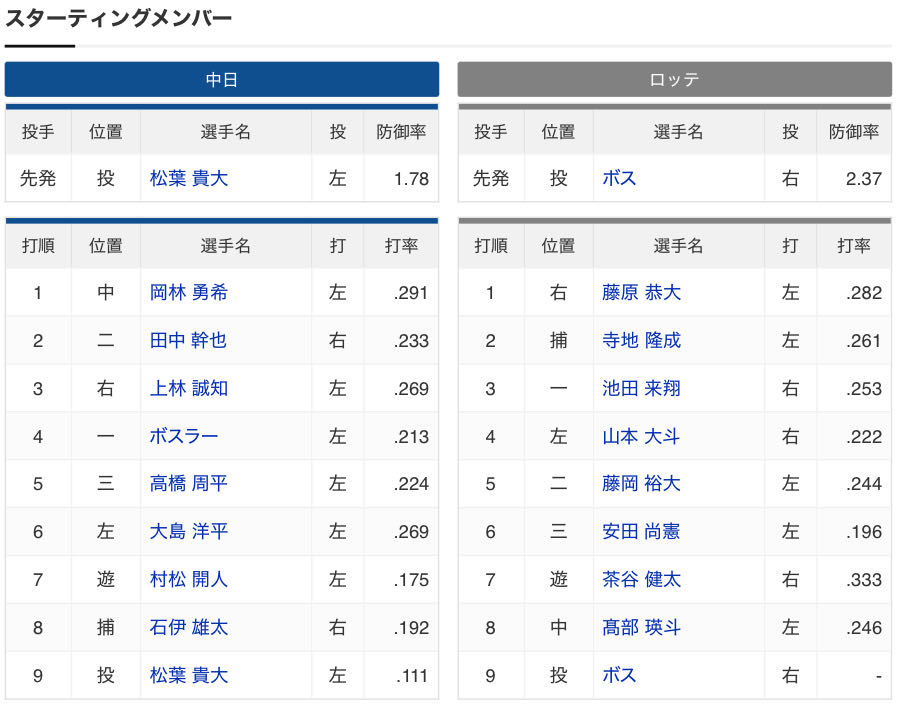The width and height of the screenshot is (897, 709).
Task: Open Lotte leadoff 藤原 恭大 link
Action: coord(641,292)
